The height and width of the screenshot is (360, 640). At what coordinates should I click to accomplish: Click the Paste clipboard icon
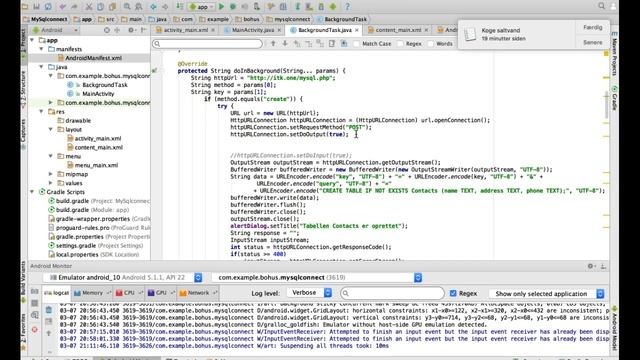tap(112, 7)
